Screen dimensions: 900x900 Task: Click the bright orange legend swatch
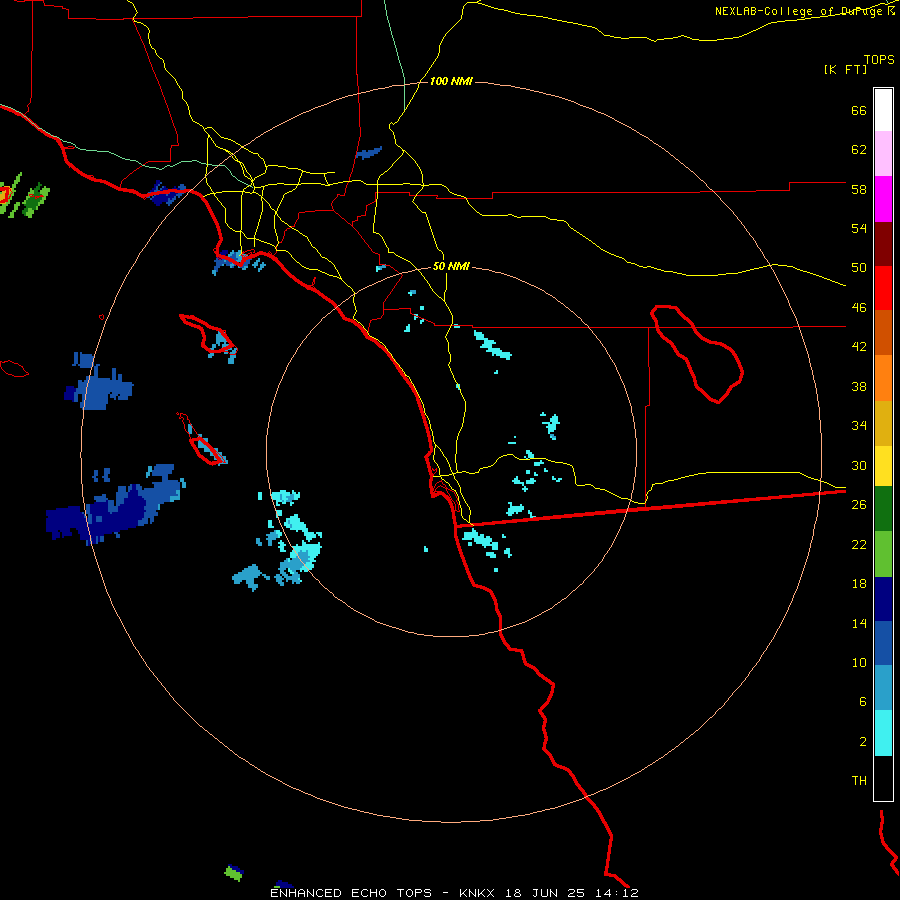point(883,378)
